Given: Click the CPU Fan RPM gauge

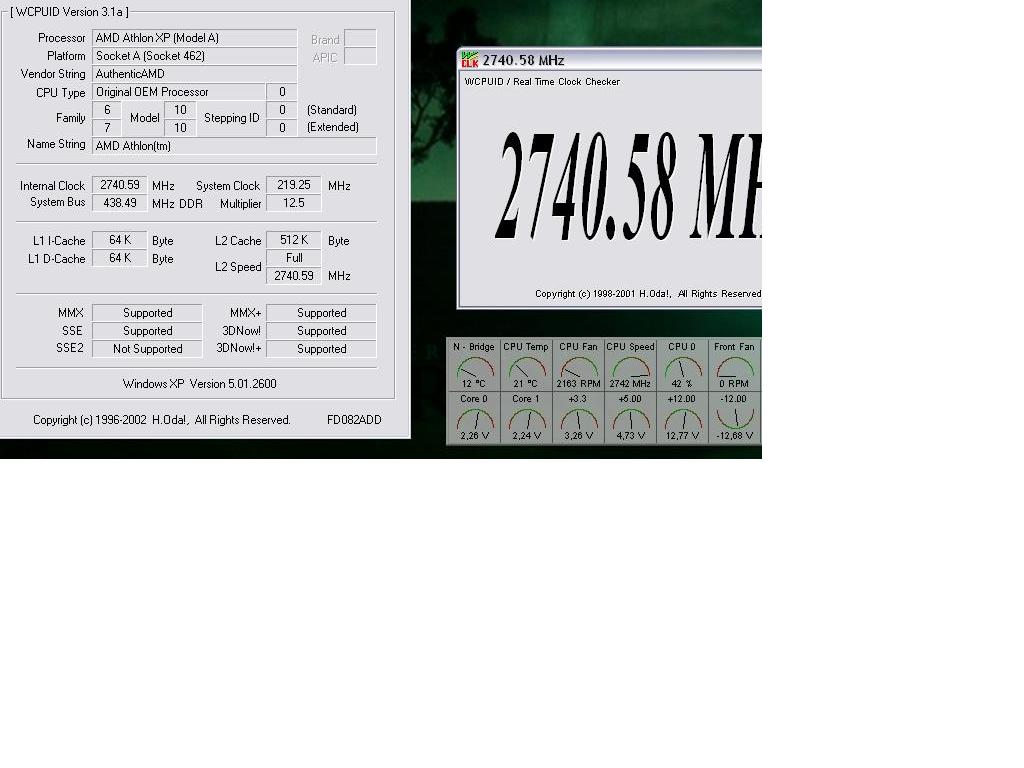Looking at the screenshot, I should [x=578, y=365].
